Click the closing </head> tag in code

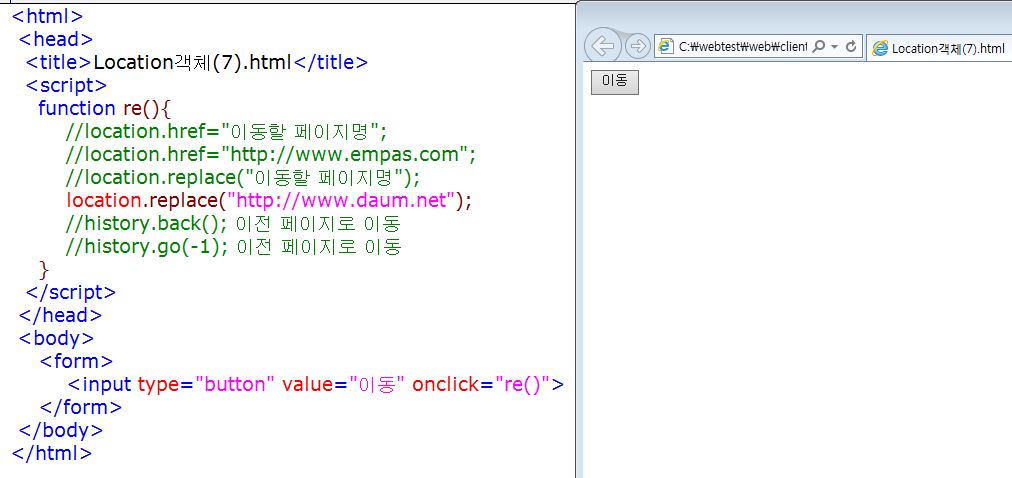(60, 315)
